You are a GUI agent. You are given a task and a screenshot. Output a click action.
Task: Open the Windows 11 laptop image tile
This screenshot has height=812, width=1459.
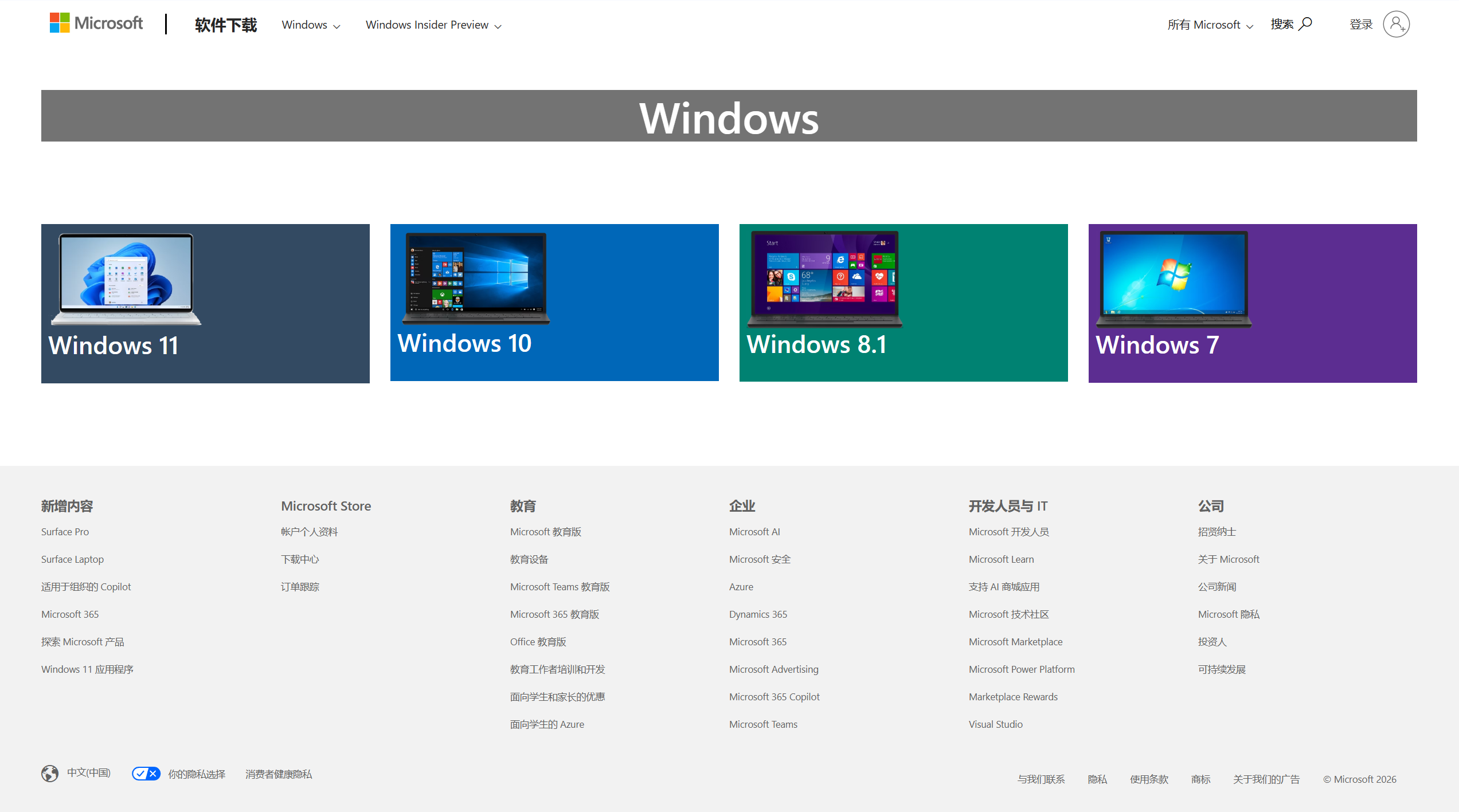126,279
